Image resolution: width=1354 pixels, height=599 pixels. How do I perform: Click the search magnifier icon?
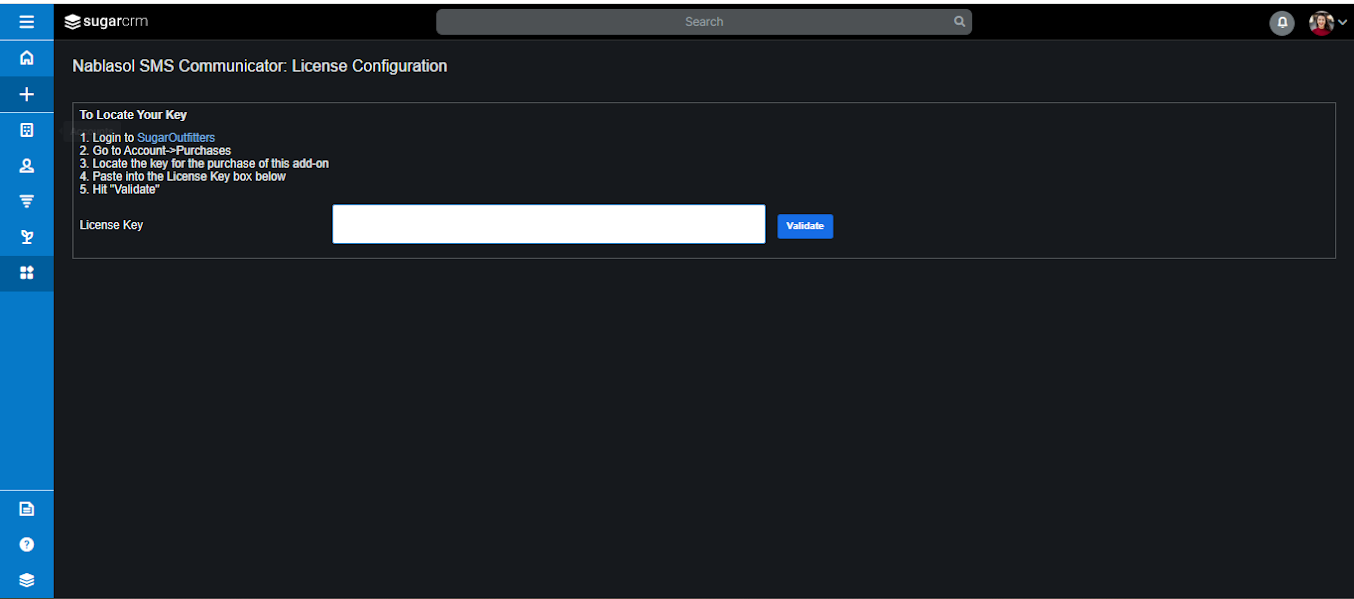click(959, 21)
